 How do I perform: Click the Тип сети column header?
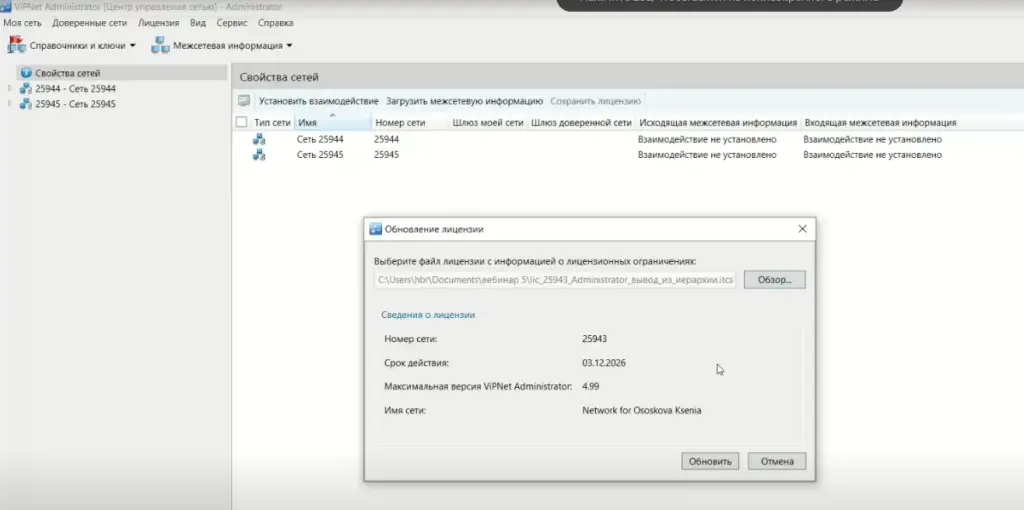click(272, 122)
